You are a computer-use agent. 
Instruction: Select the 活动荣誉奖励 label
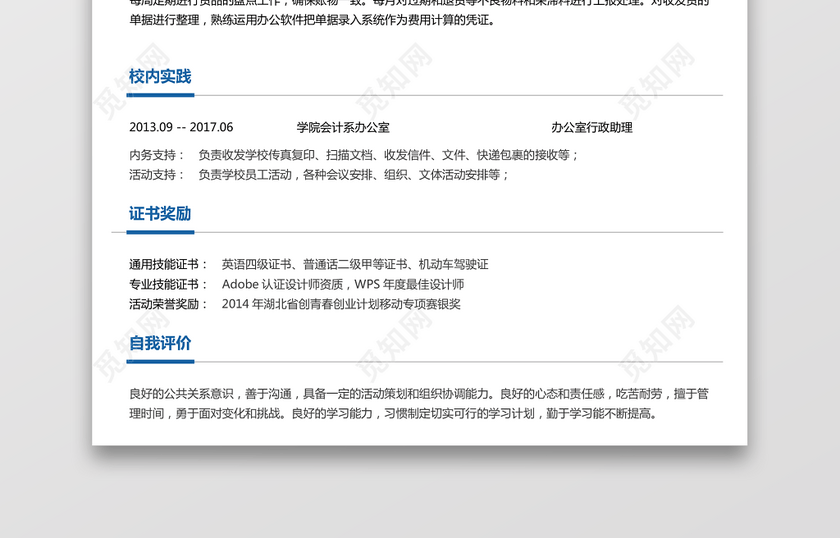pyautogui.click(x=168, y=304)
